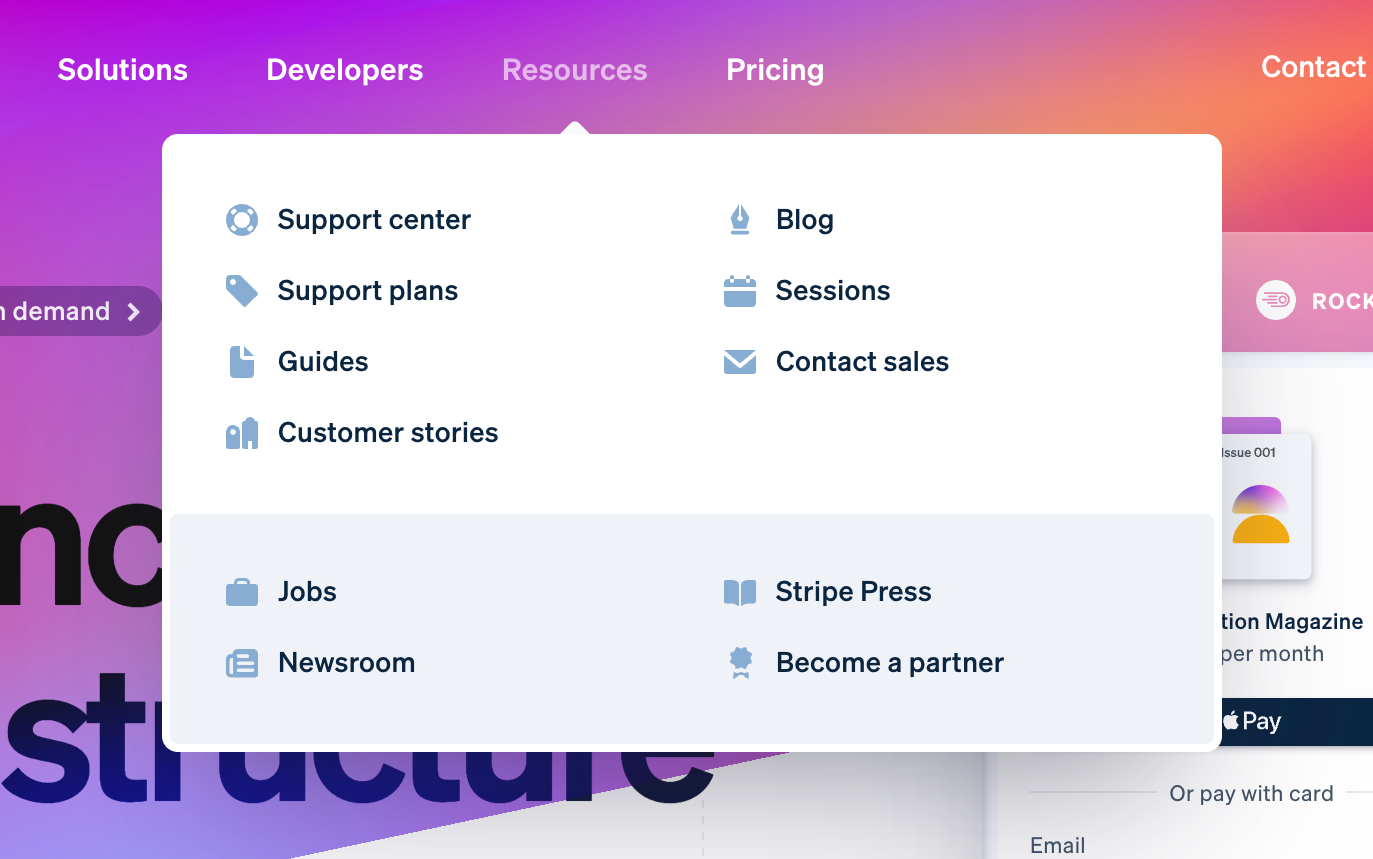Viewport: 1373px width, 859px height.
Task: Click the Become a partner badge icon
Action: [x=740, y=662]
